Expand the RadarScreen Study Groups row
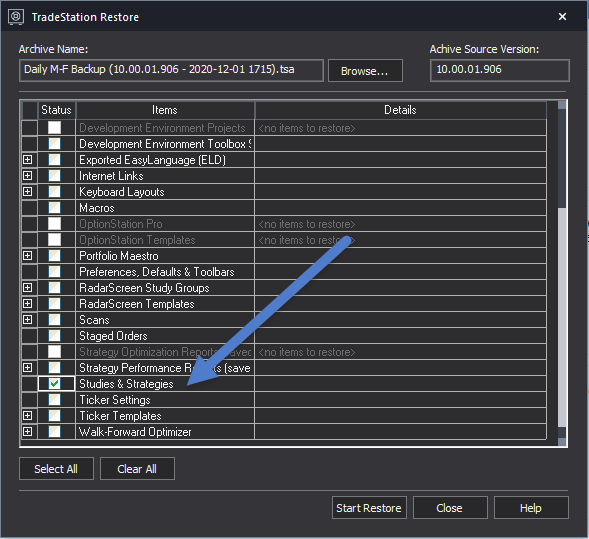Screen dimensions: 589x539 click(x=27, y=288)
